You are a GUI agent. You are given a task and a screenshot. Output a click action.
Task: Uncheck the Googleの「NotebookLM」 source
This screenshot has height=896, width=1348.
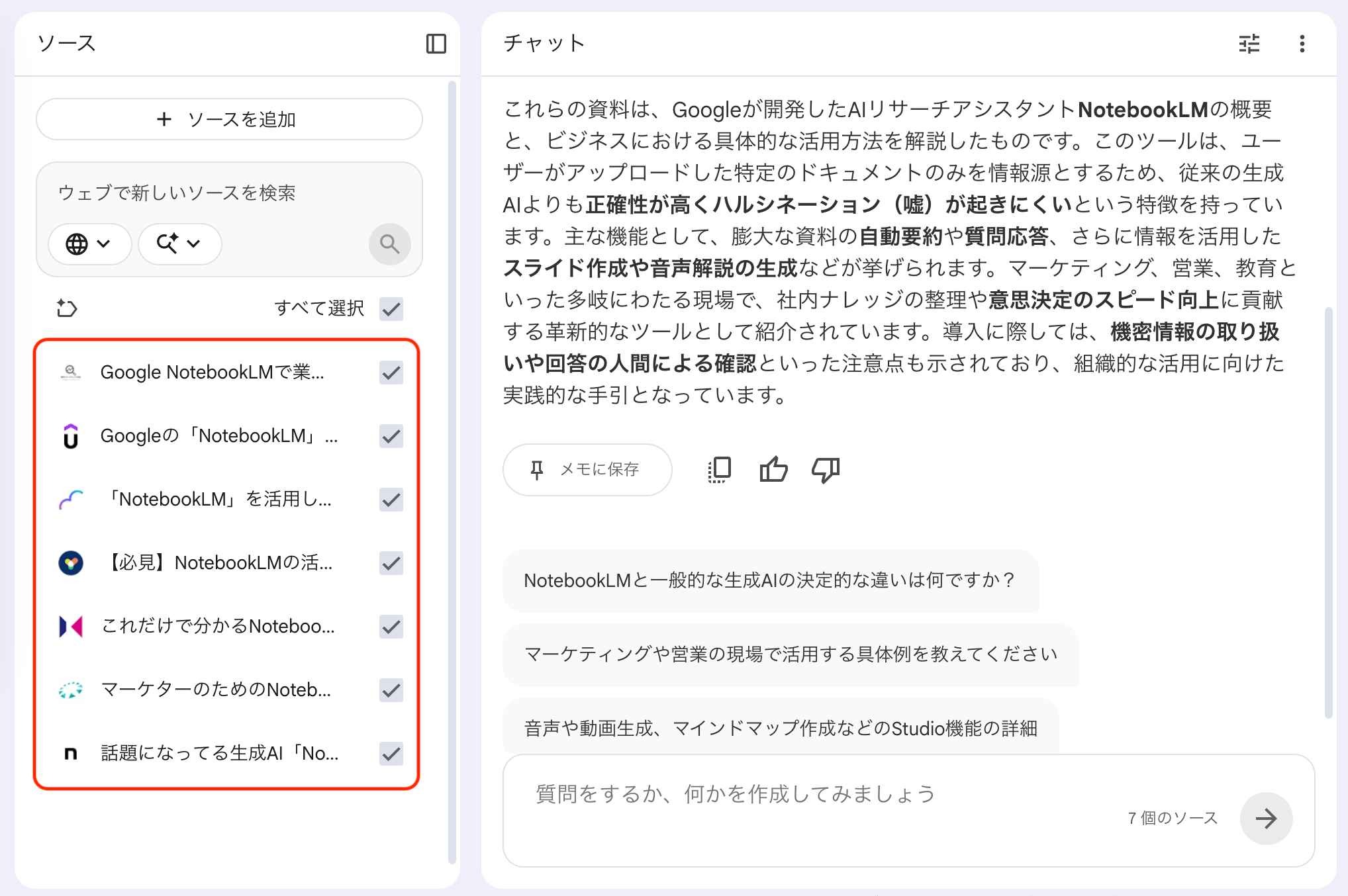click(391, 436)
